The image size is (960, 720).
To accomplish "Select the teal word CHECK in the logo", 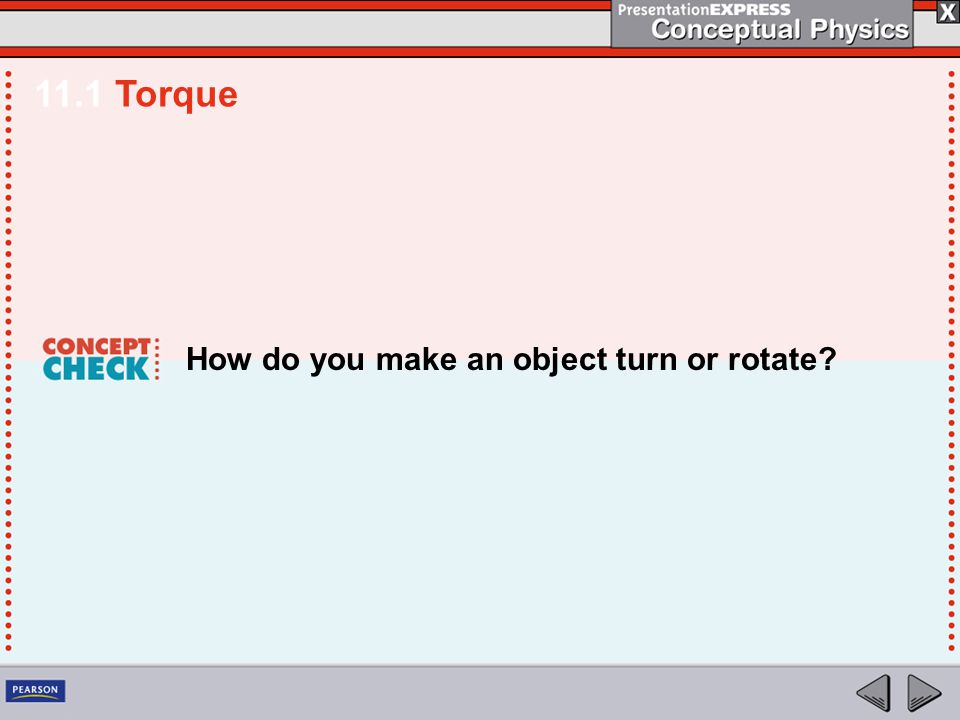I will point(96,369).
